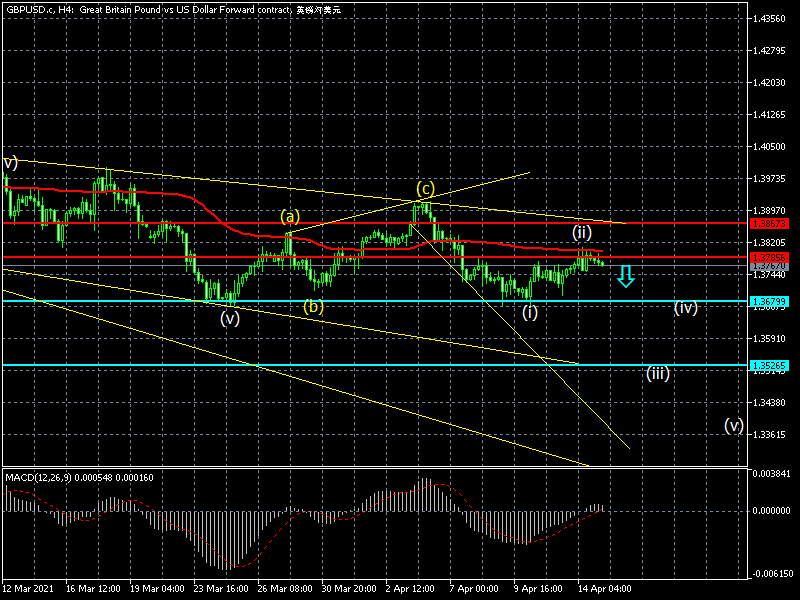The image size is (800, 600).
Task: Click the cyan 1.35265 price tag
Action: (x=769, y=366)
